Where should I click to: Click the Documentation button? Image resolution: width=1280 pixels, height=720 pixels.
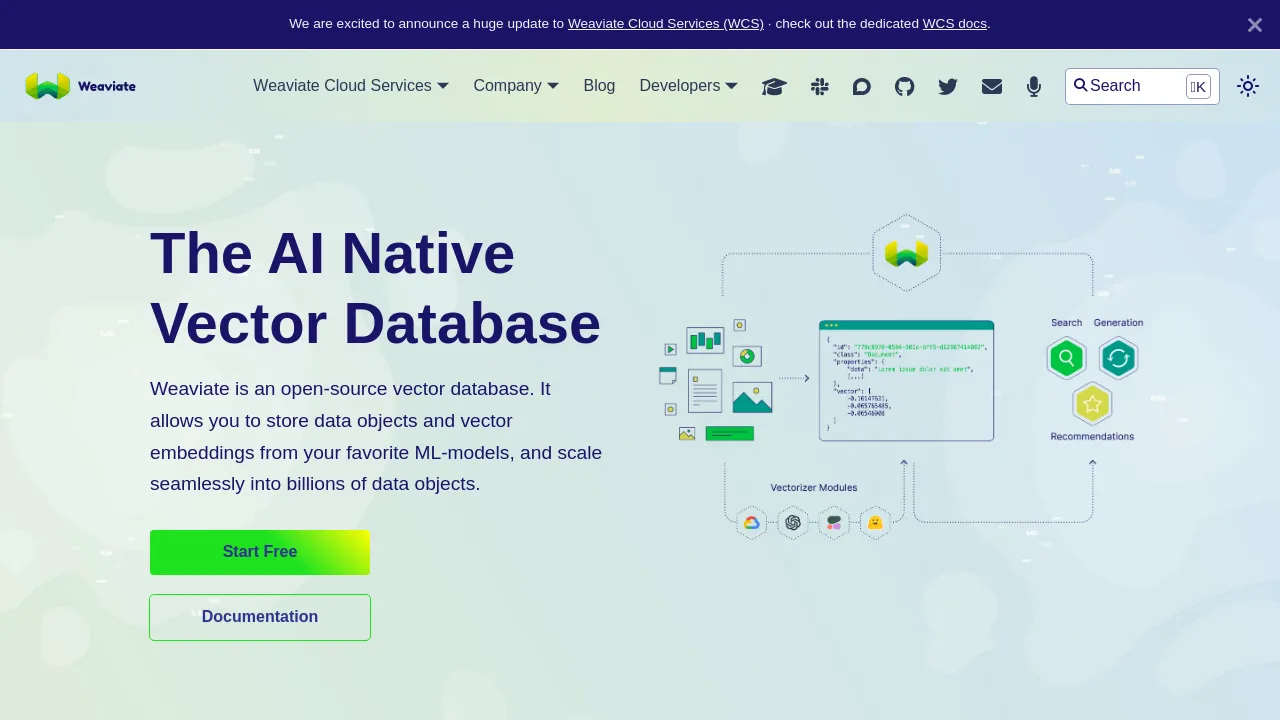[x=260, y=617]
